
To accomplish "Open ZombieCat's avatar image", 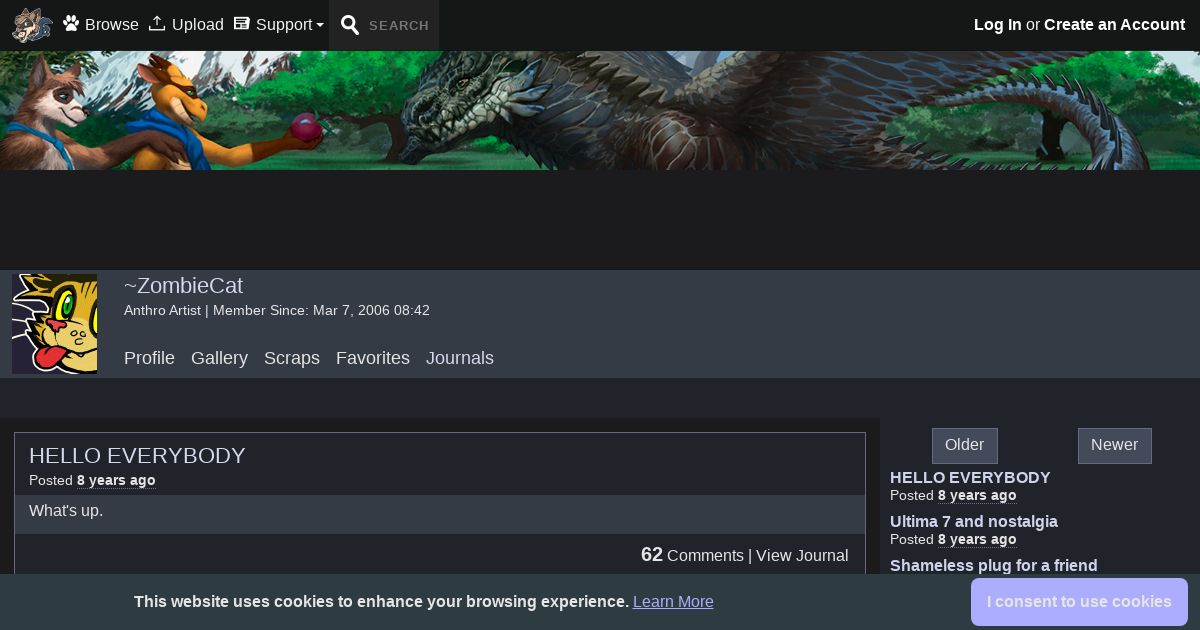I will coord(54,324).
